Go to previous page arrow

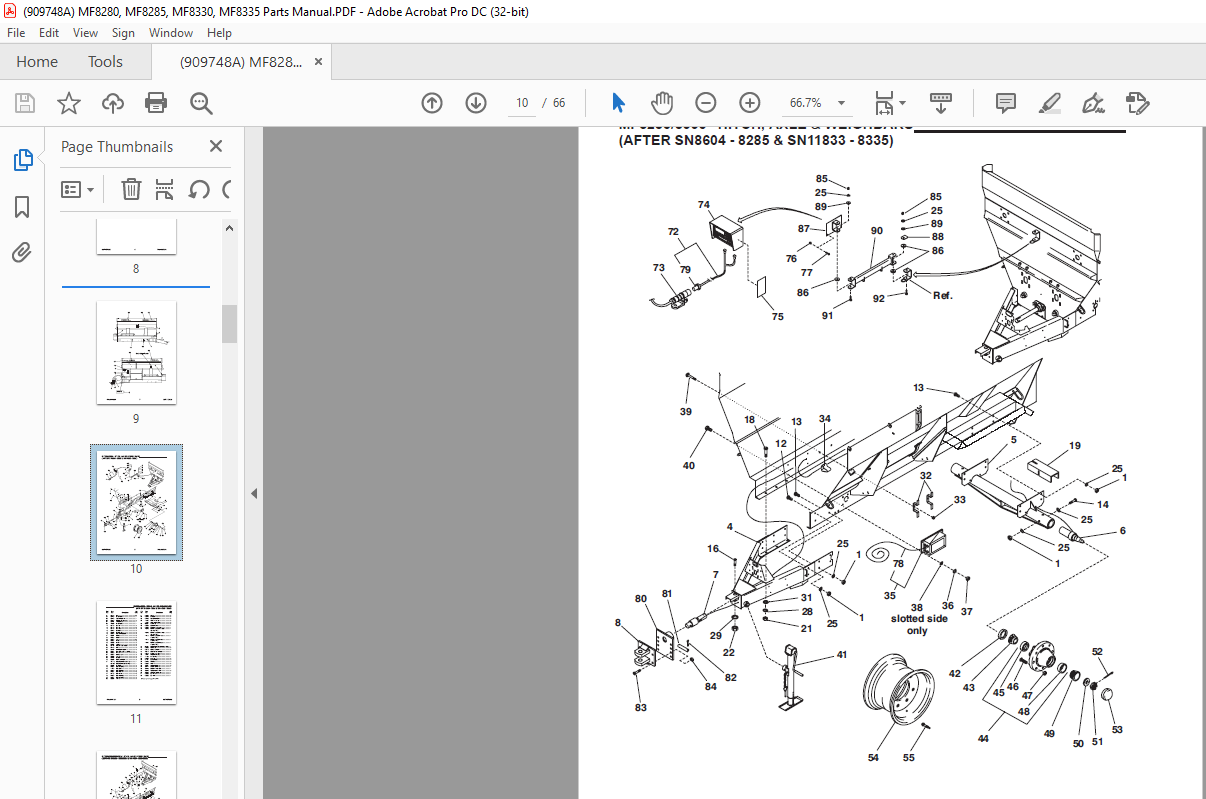pos(432,103)
